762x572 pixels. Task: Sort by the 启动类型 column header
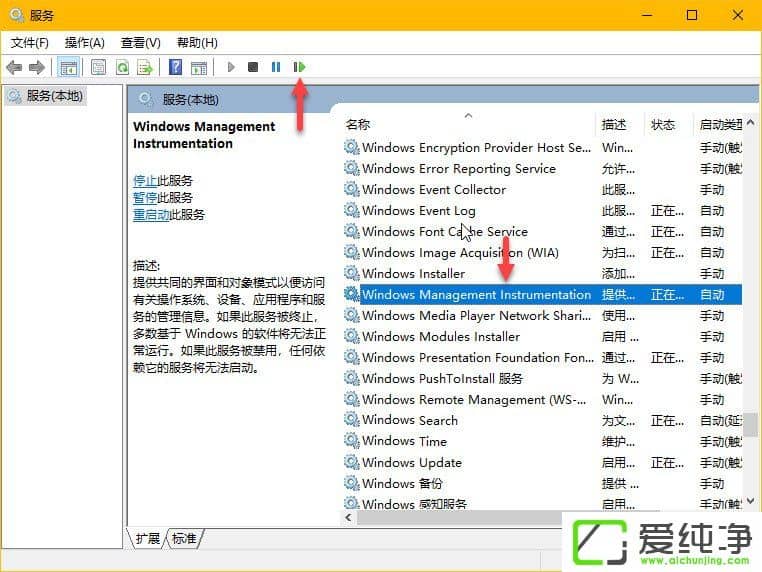[720, 125]
